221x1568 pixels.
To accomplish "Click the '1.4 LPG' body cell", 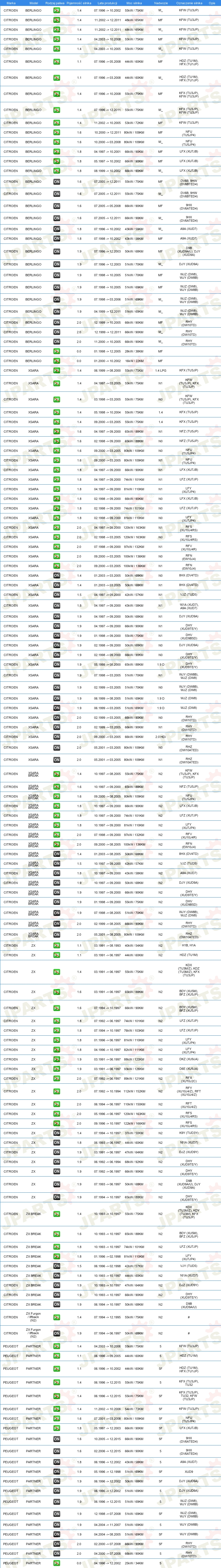I will (x=161, y=371).
